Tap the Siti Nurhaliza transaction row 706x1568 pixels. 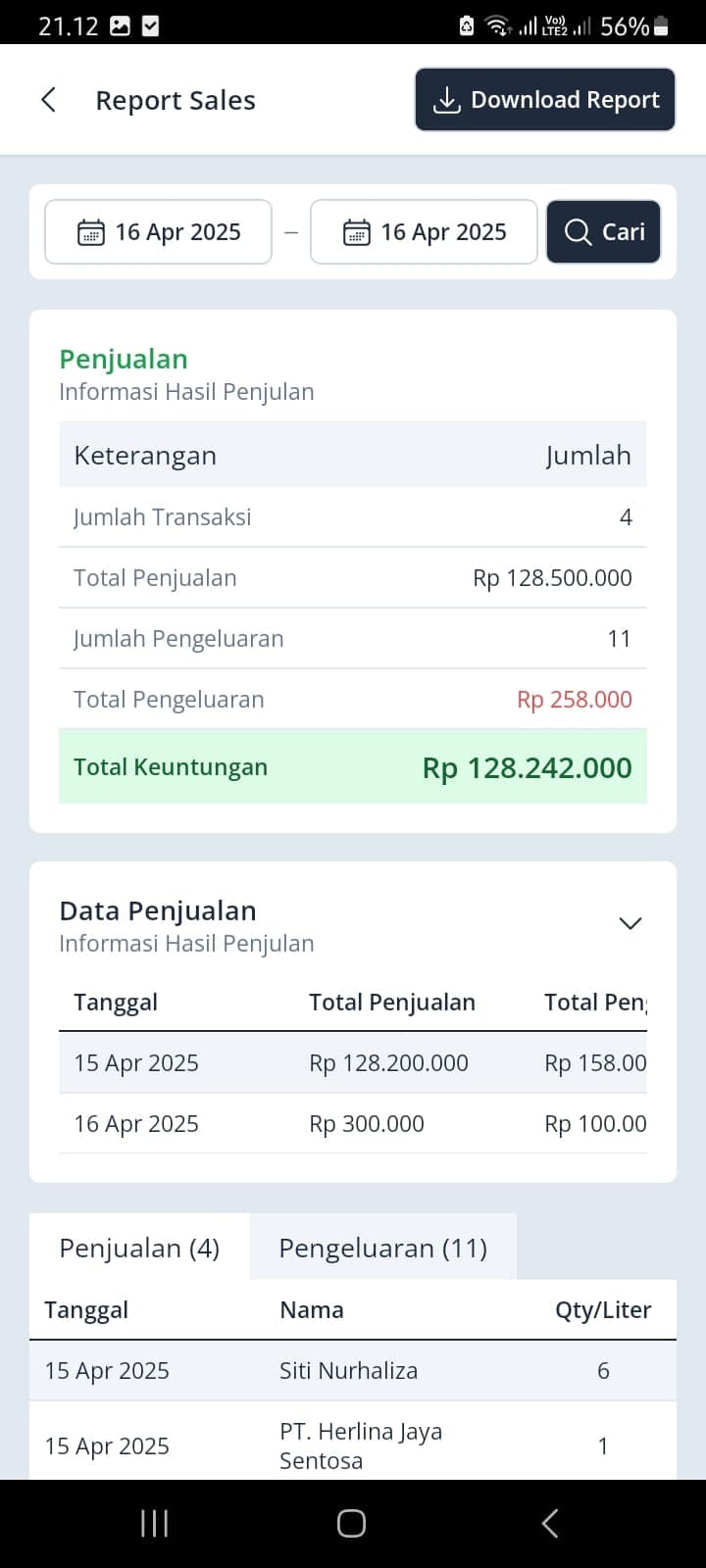[x=353, y=1370]
